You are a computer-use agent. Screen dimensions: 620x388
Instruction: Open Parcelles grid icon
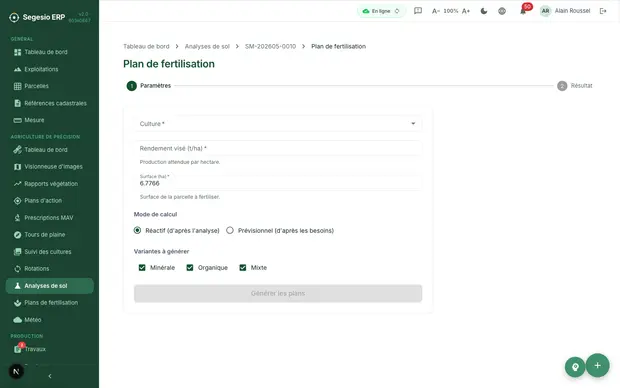point(17,86)
